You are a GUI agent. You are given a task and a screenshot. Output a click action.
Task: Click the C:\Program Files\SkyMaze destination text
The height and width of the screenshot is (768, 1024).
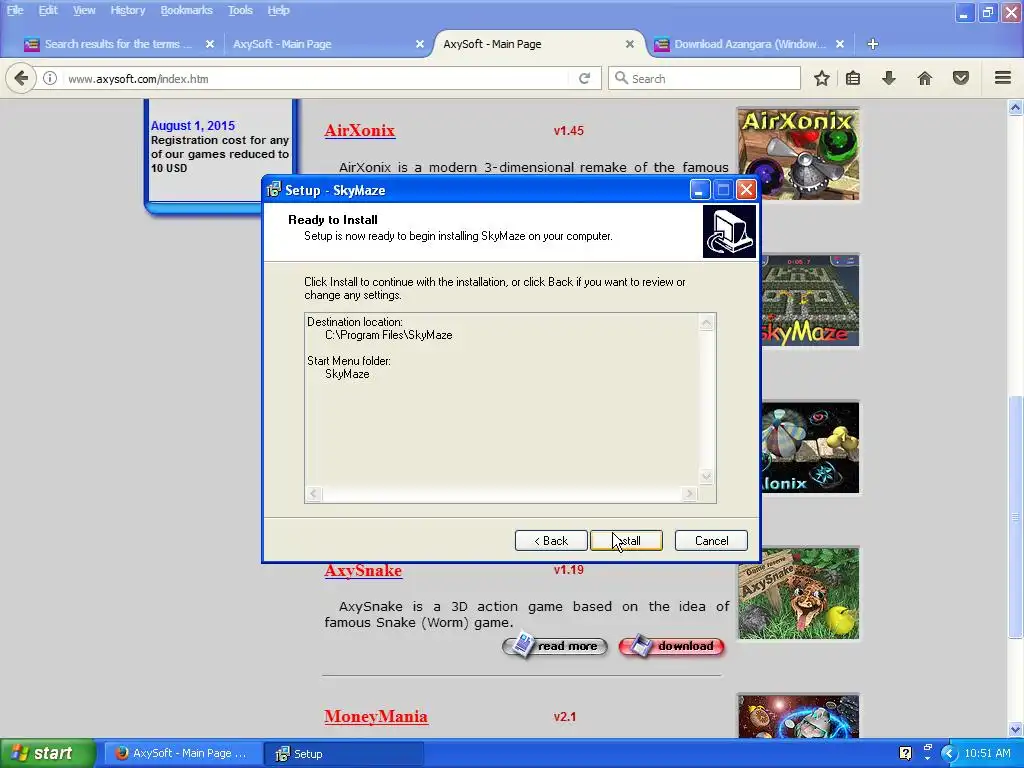pyautogui.click(x=389, y=335)
